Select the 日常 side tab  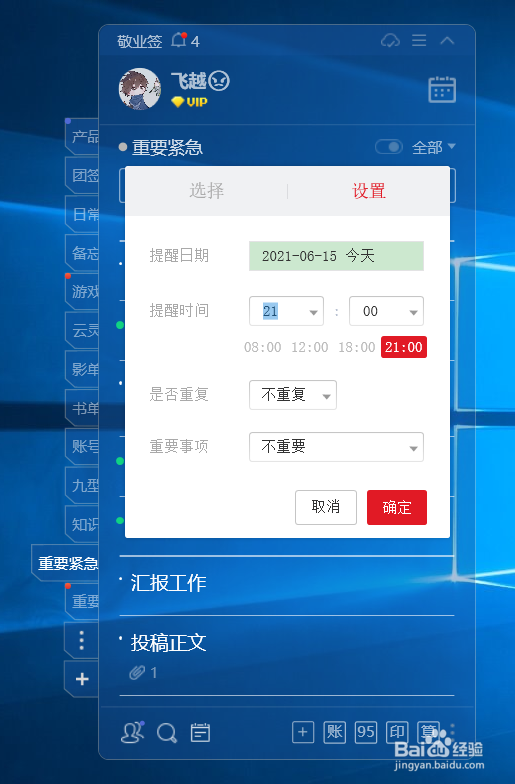(82, 214)
